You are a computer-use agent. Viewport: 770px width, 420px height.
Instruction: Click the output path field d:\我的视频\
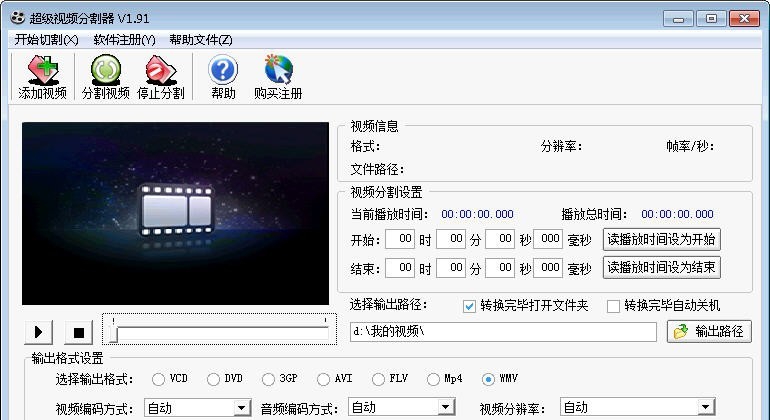tap(503, 332)
